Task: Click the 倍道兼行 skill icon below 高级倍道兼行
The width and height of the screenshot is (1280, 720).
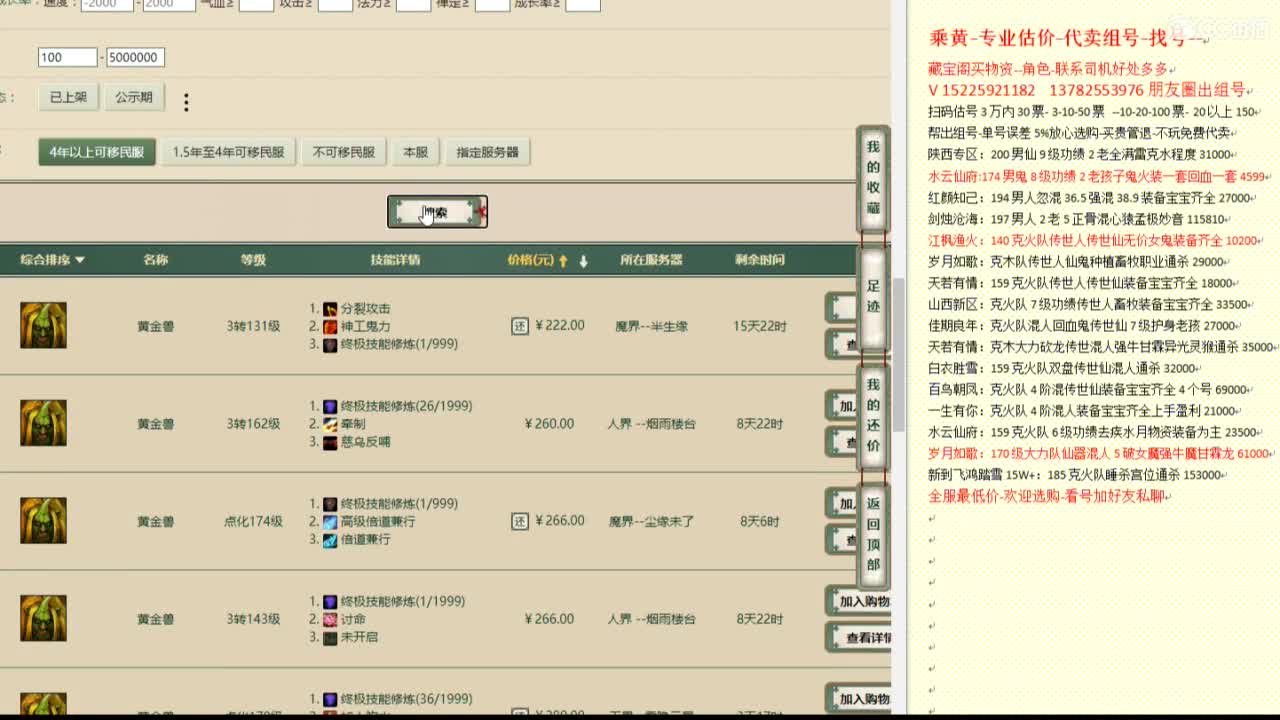Action: [330, 540]
